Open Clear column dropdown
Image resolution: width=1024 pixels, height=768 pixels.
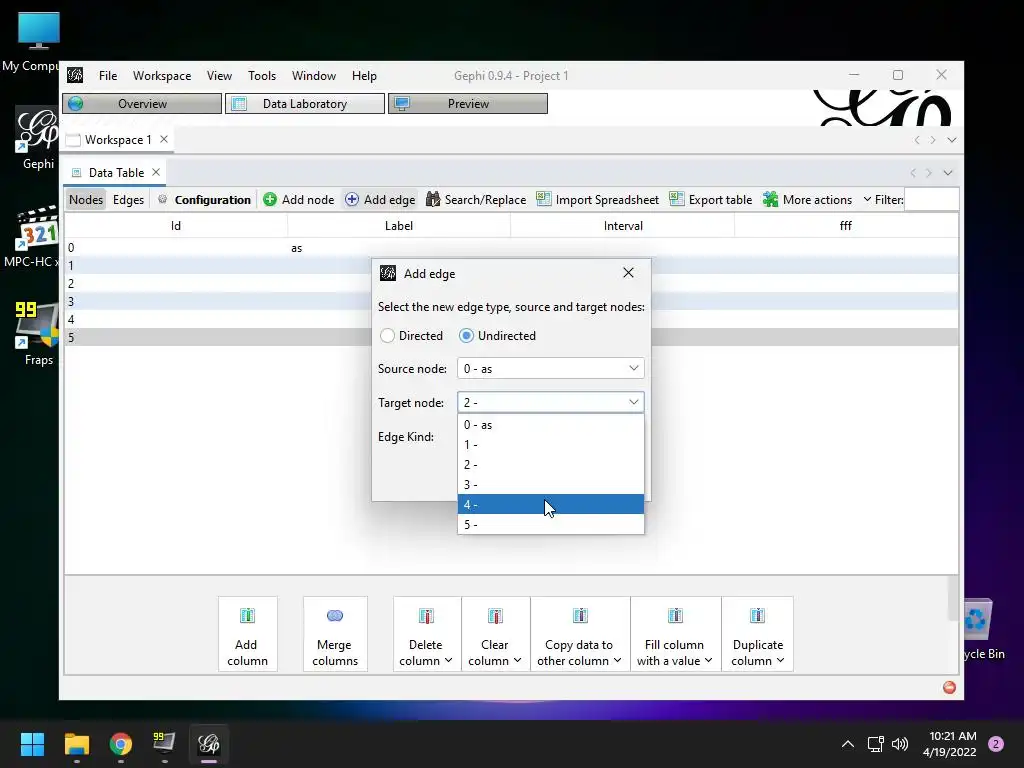[x=495, y=634]
